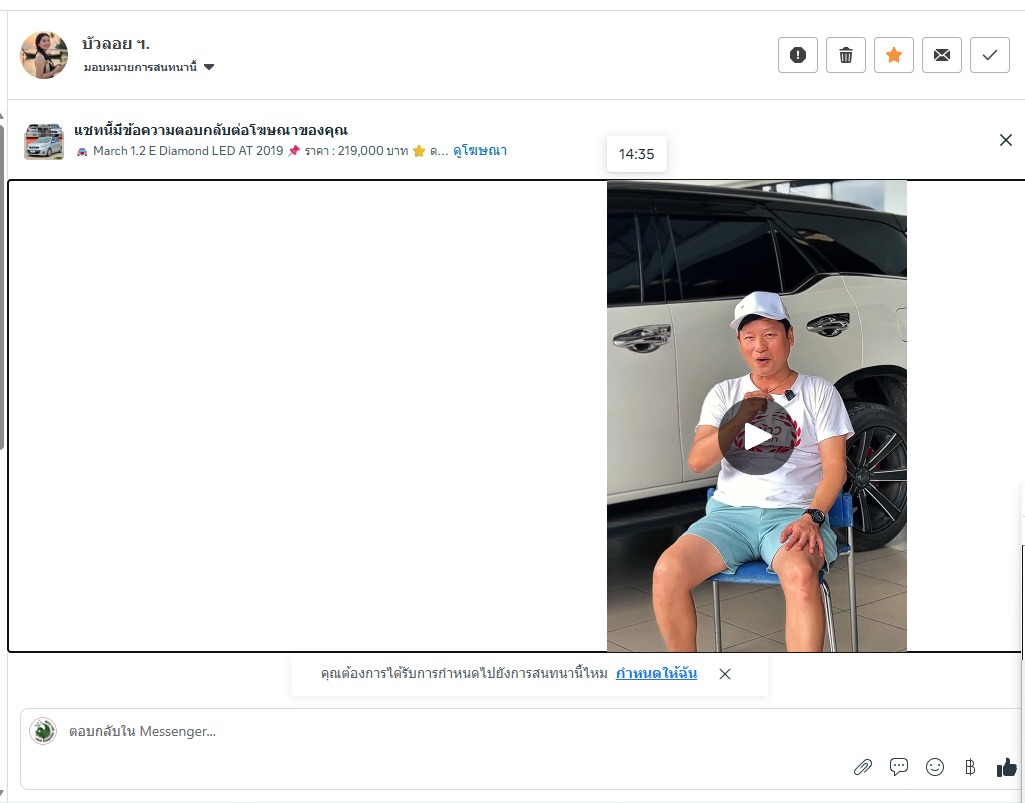Mark conversation as spam with exclamation icon
This screenshot has height=803, width=1025.
pos(798,55)
